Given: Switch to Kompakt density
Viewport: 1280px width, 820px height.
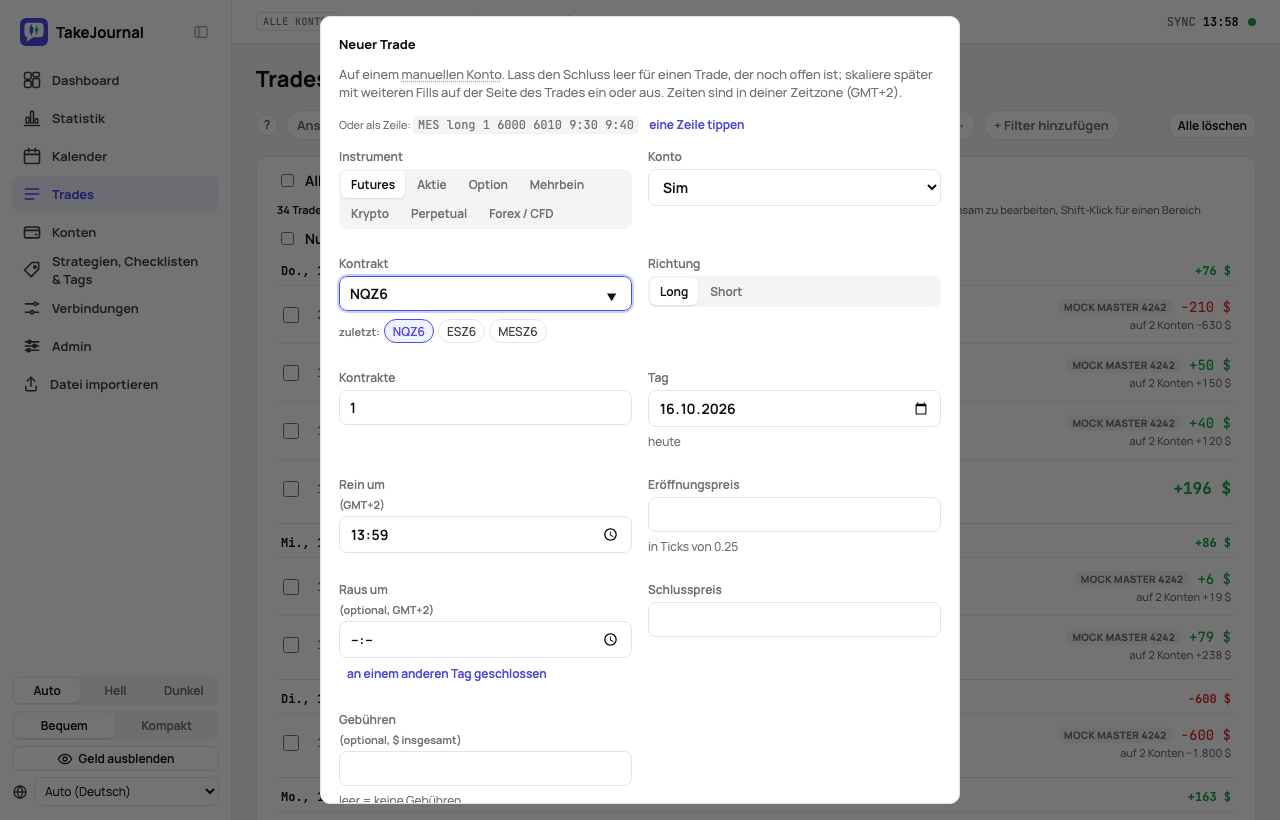Looking at the screenshot, I should click(166, 726).
